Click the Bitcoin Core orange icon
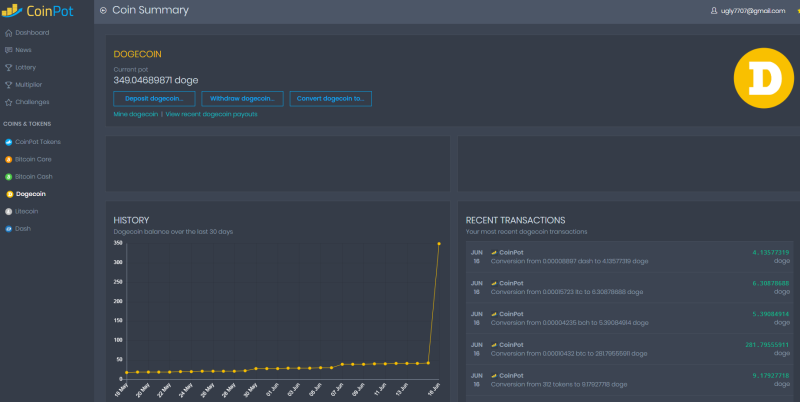Image resolution: width=800 pixels, height=402 pixels. pyautogui.click(x=8, y=159)
